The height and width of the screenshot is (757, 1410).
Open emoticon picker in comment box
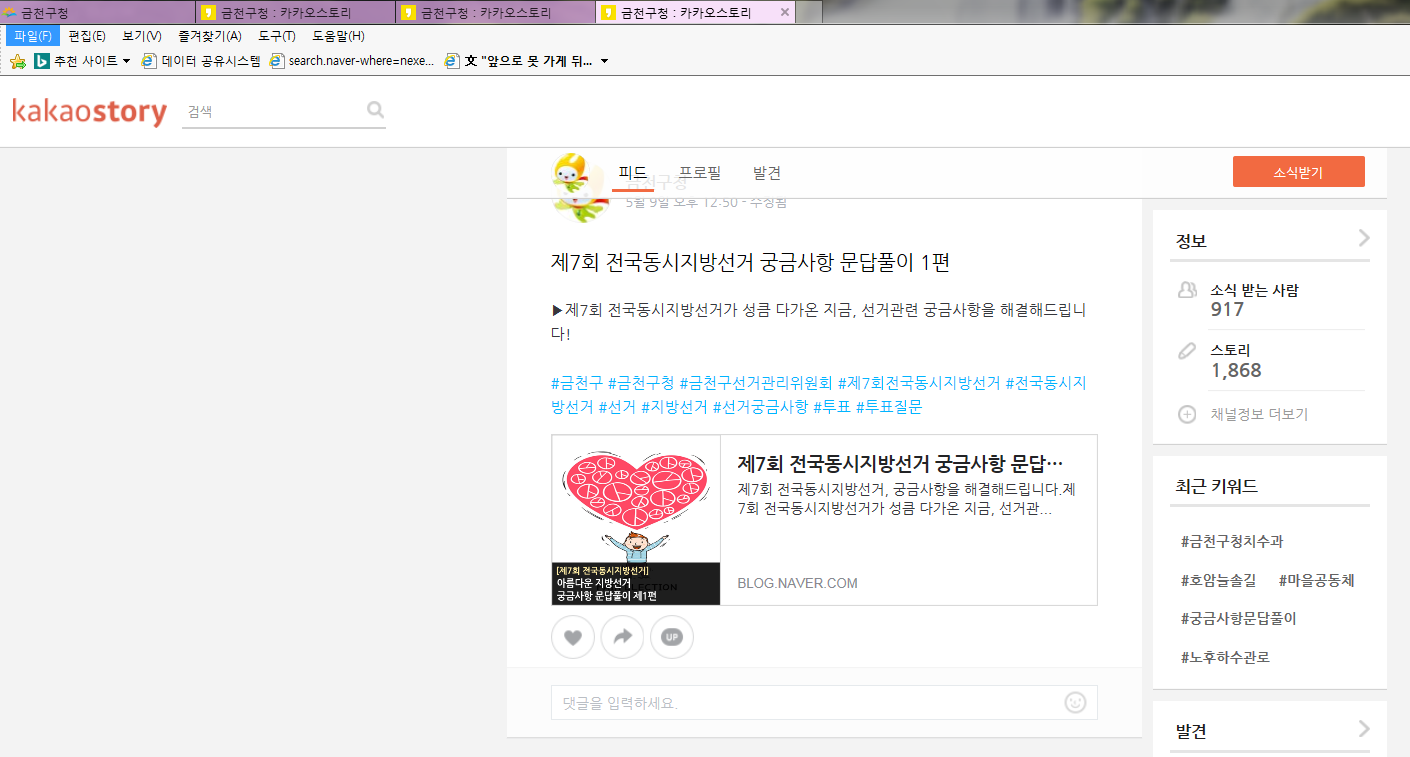coord(1076,703)
